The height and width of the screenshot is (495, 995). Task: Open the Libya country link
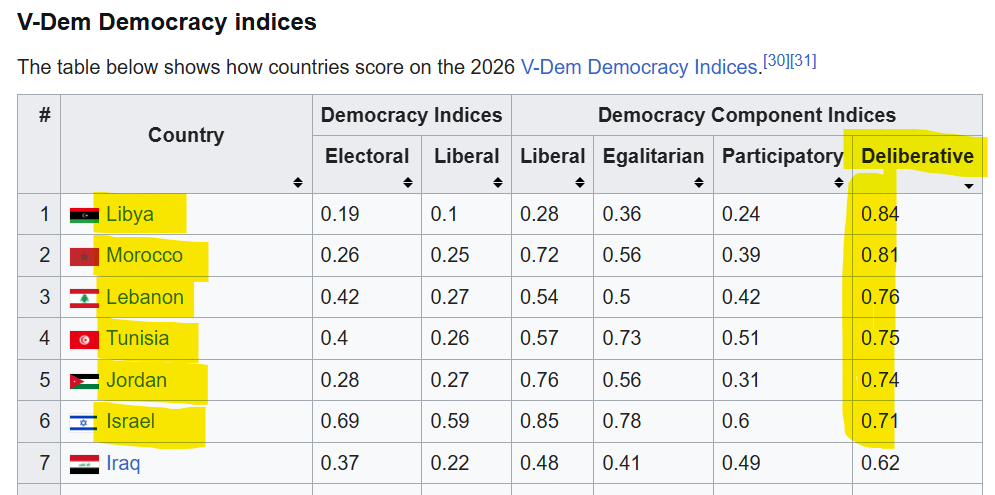pyautogui.click(x=130, y=214)
